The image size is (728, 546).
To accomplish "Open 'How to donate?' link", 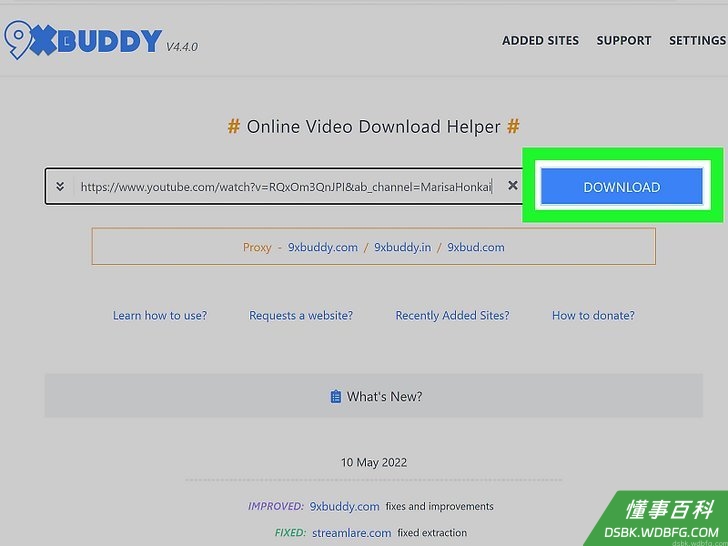I will (593, 315).
